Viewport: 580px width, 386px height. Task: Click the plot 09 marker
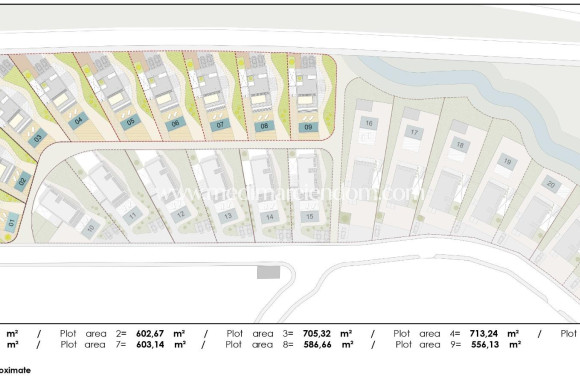click(308, 128)
